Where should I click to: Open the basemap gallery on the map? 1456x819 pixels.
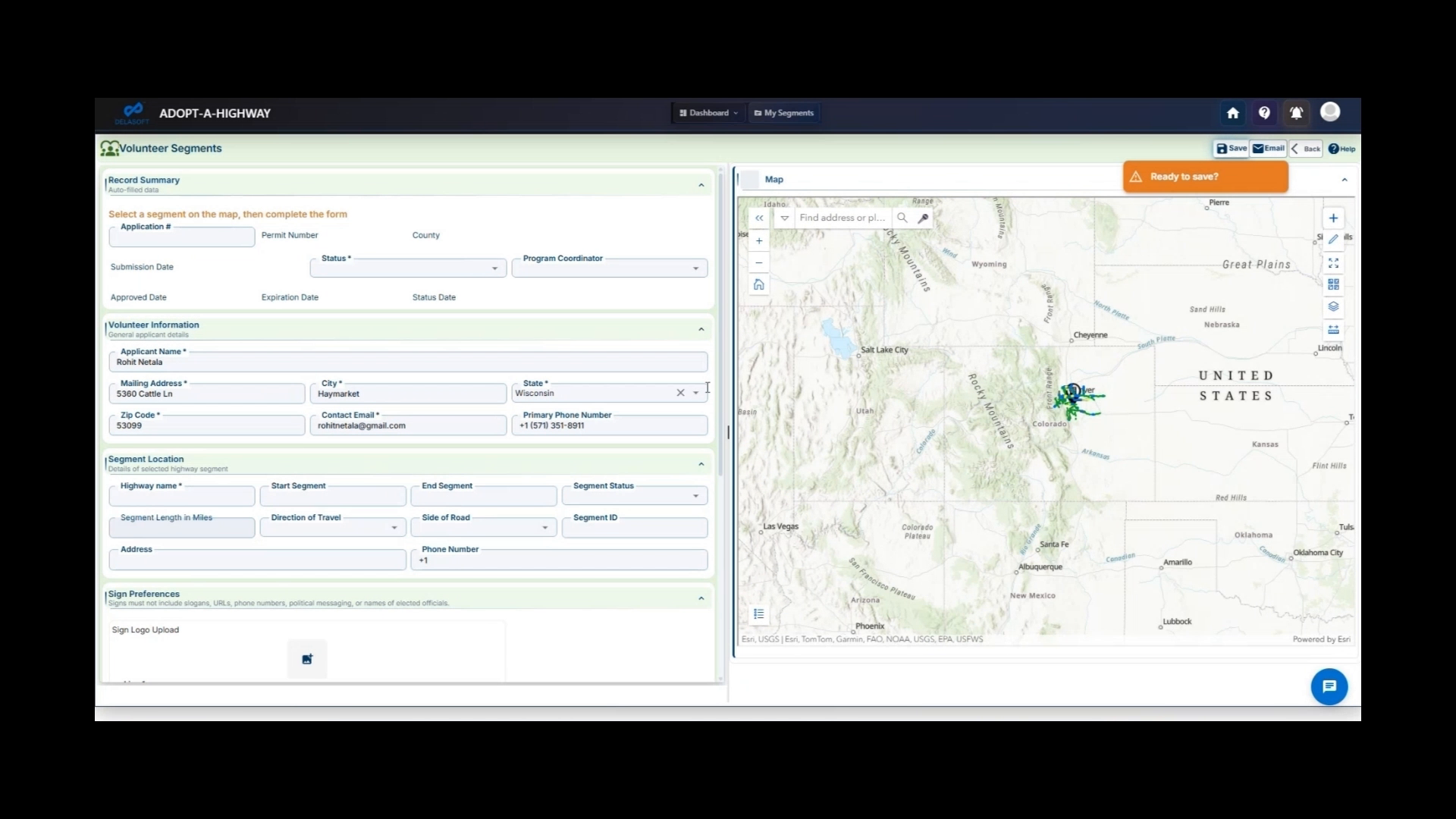(x=1334, y=284)
